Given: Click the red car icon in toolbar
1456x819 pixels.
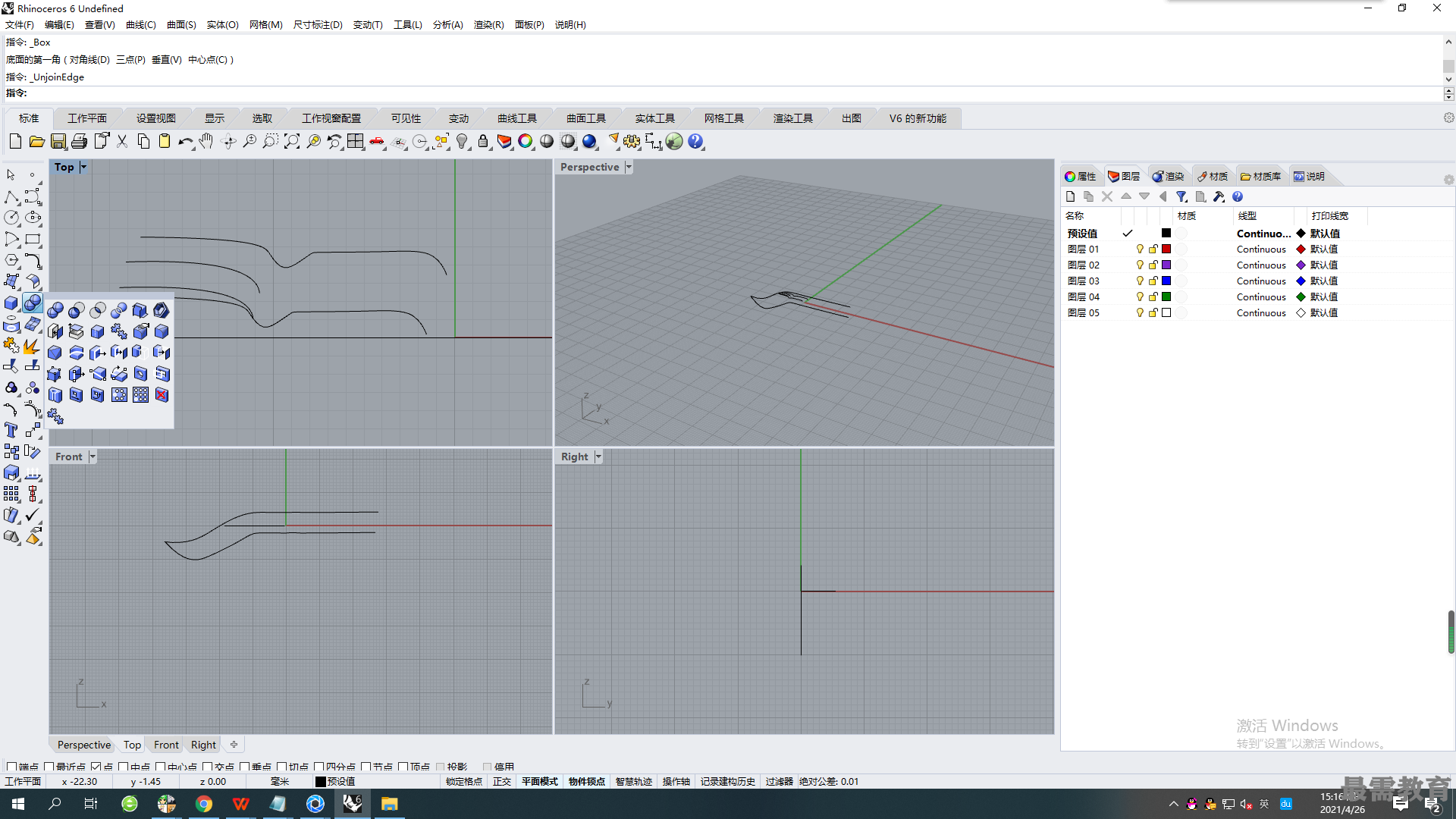Looking at the screenshot, I should coord(377,142).
